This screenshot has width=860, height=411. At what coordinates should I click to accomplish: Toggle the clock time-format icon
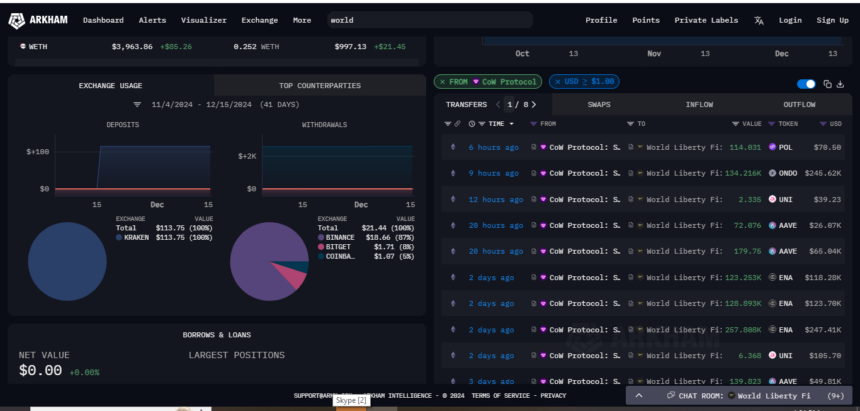pos(472,124)
